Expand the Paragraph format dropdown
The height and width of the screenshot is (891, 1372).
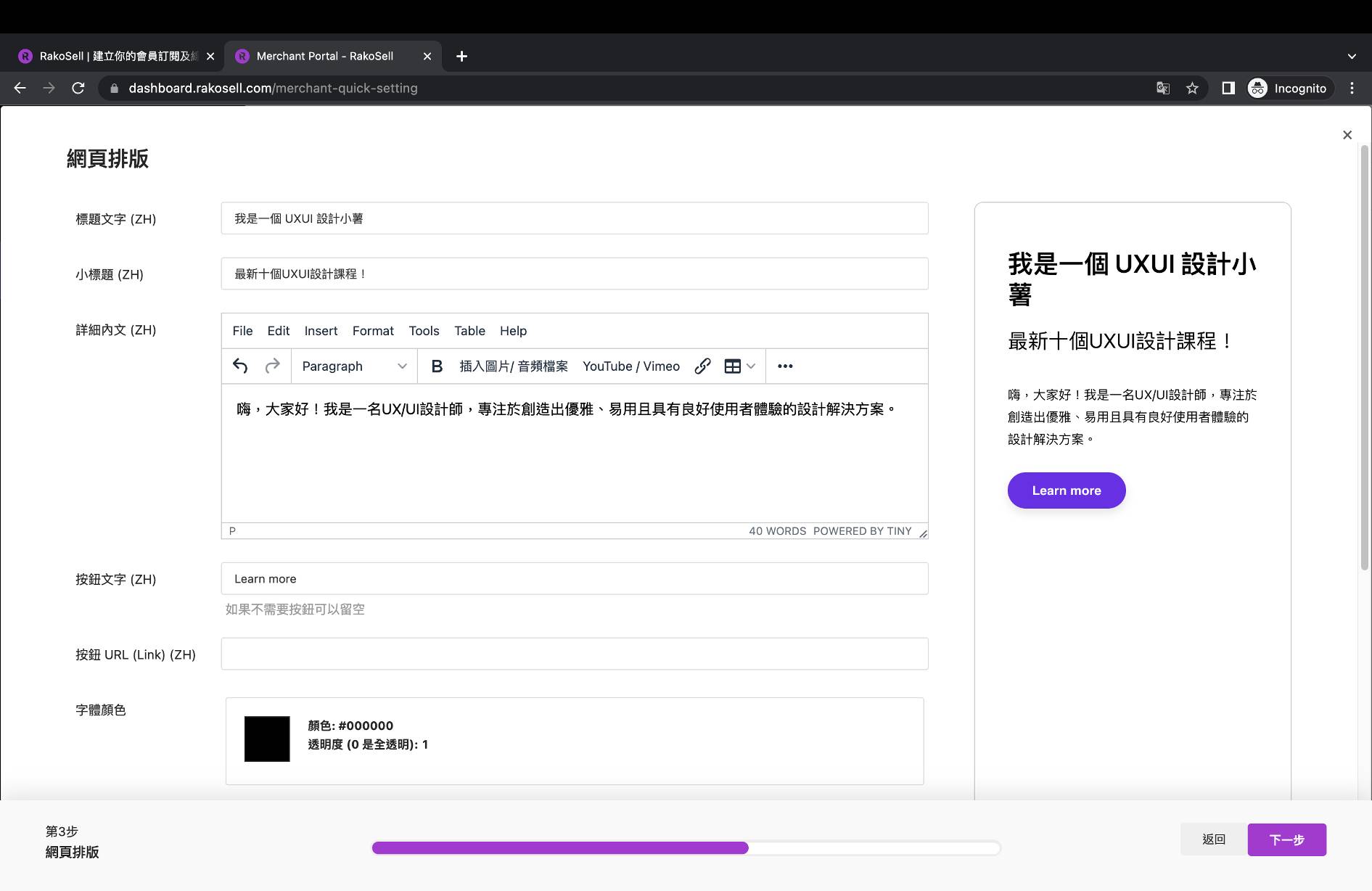pos(354,366)
